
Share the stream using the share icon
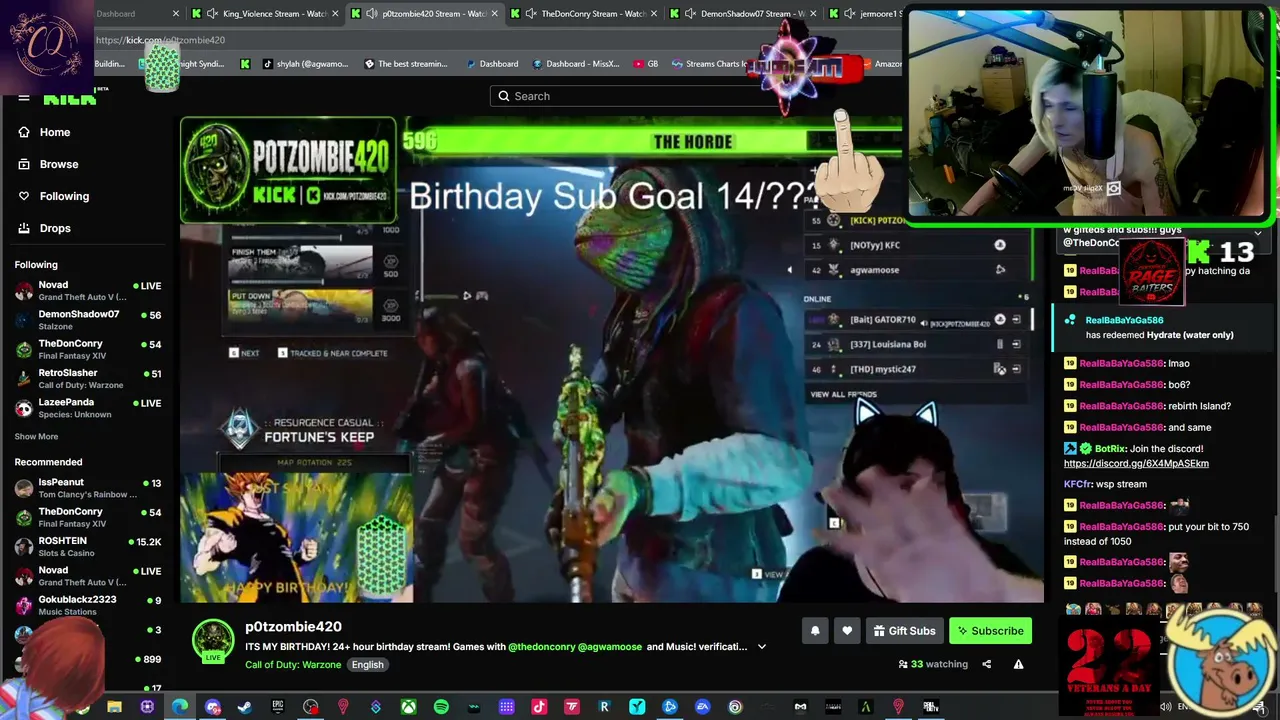click(x=986, y=664)
